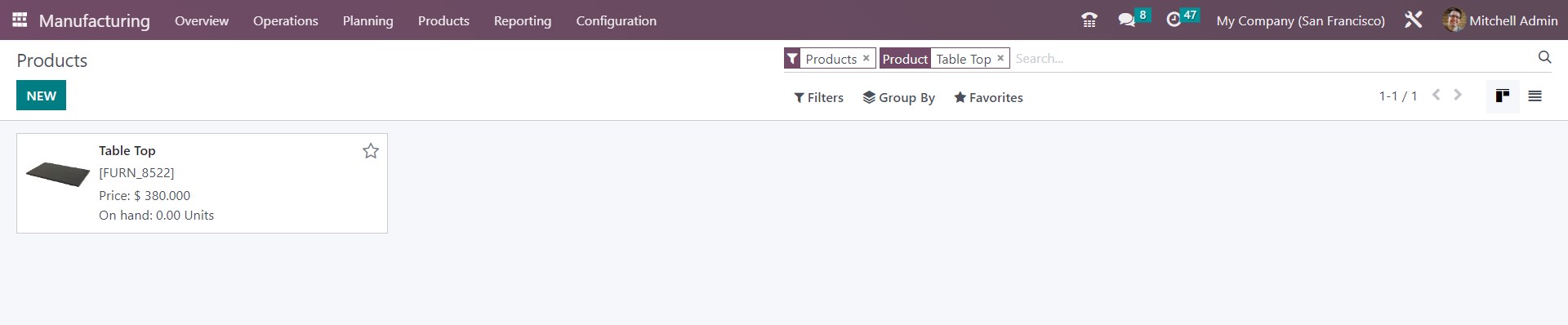1568x325 pixels.
Task: Go to next page arrow
Action: 1458,96
